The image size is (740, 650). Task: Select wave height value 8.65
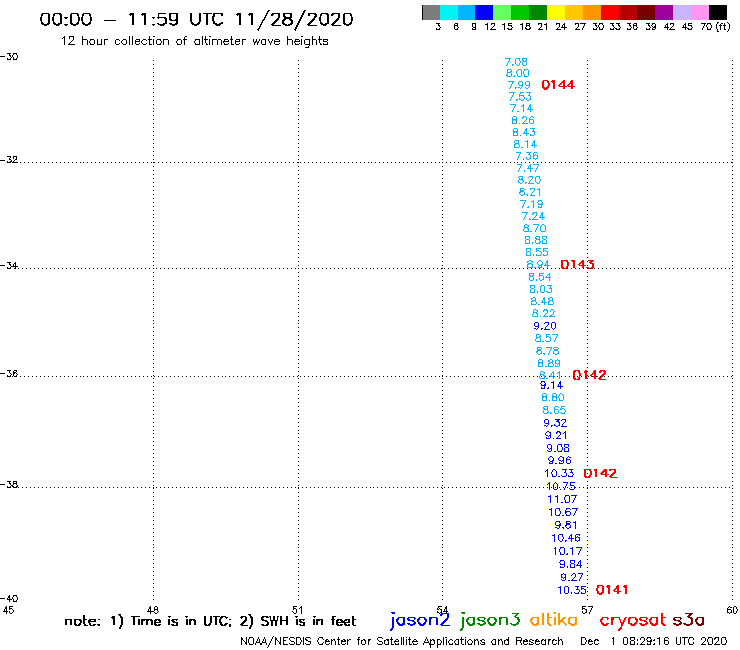[x=554, y=410]
